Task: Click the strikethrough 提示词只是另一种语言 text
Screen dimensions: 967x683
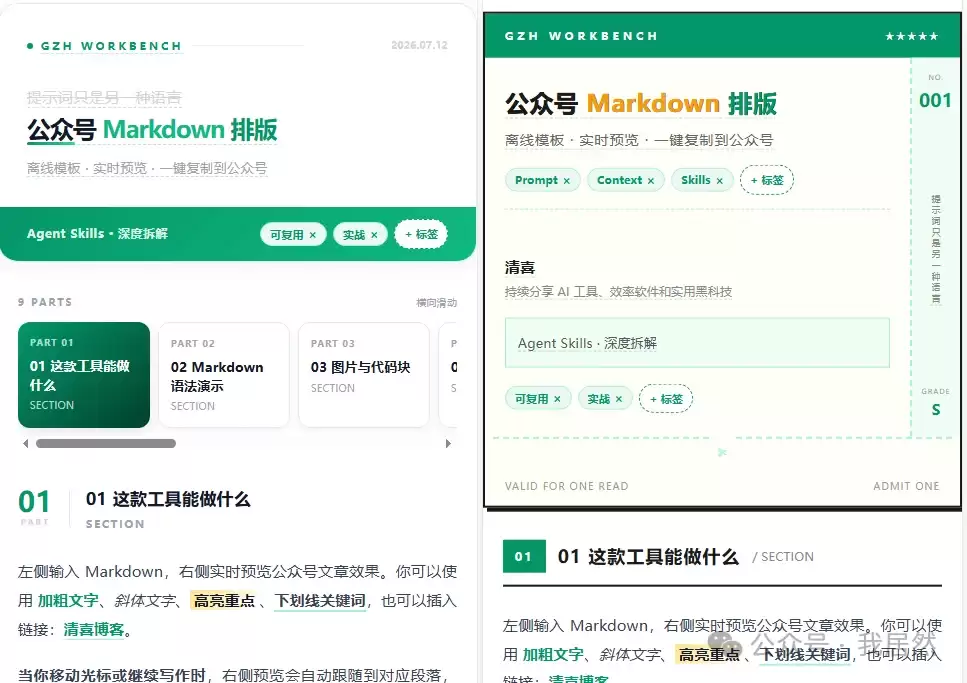Action: point(104,97)
